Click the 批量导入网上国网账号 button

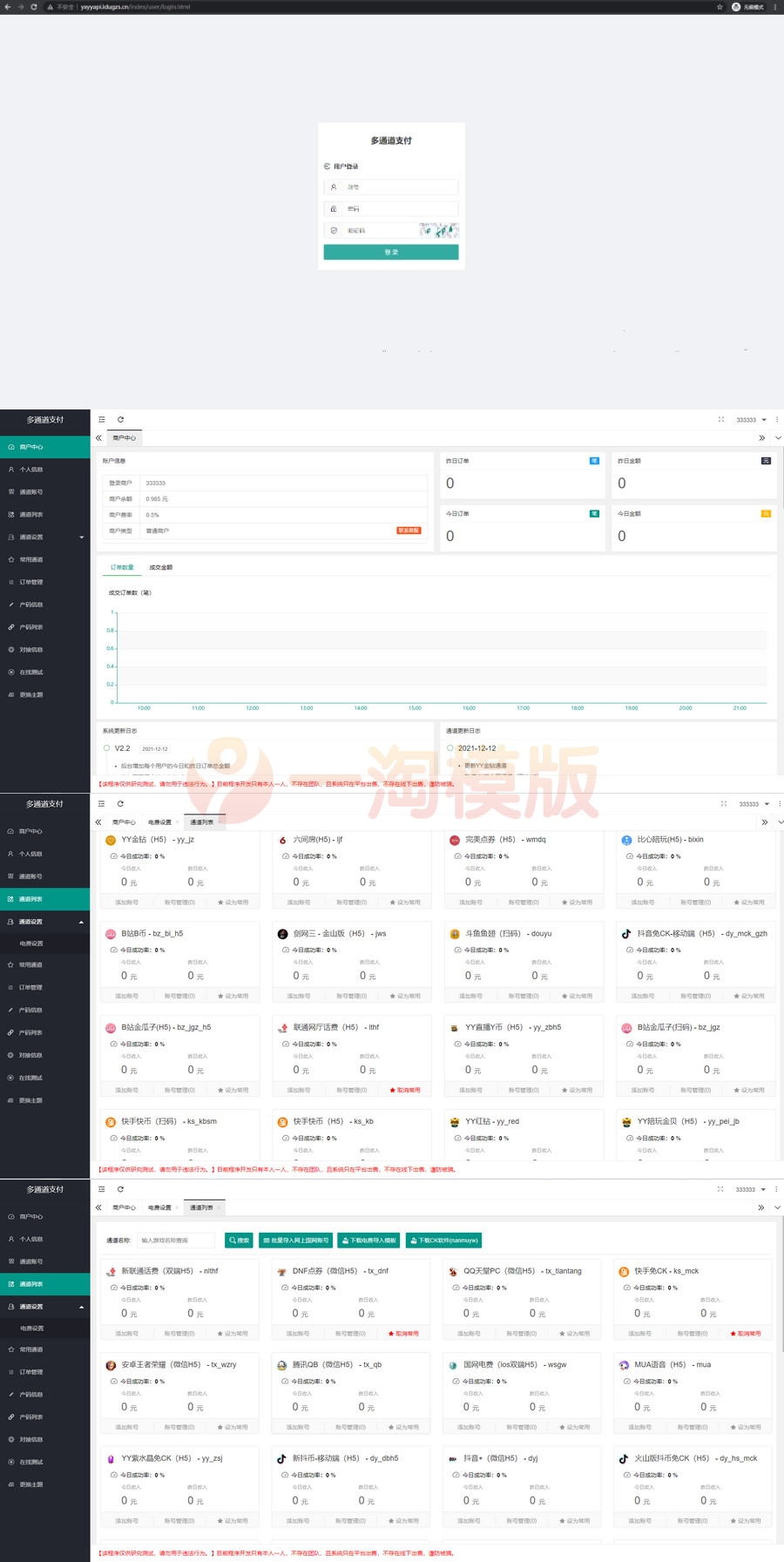[296, 1241]
